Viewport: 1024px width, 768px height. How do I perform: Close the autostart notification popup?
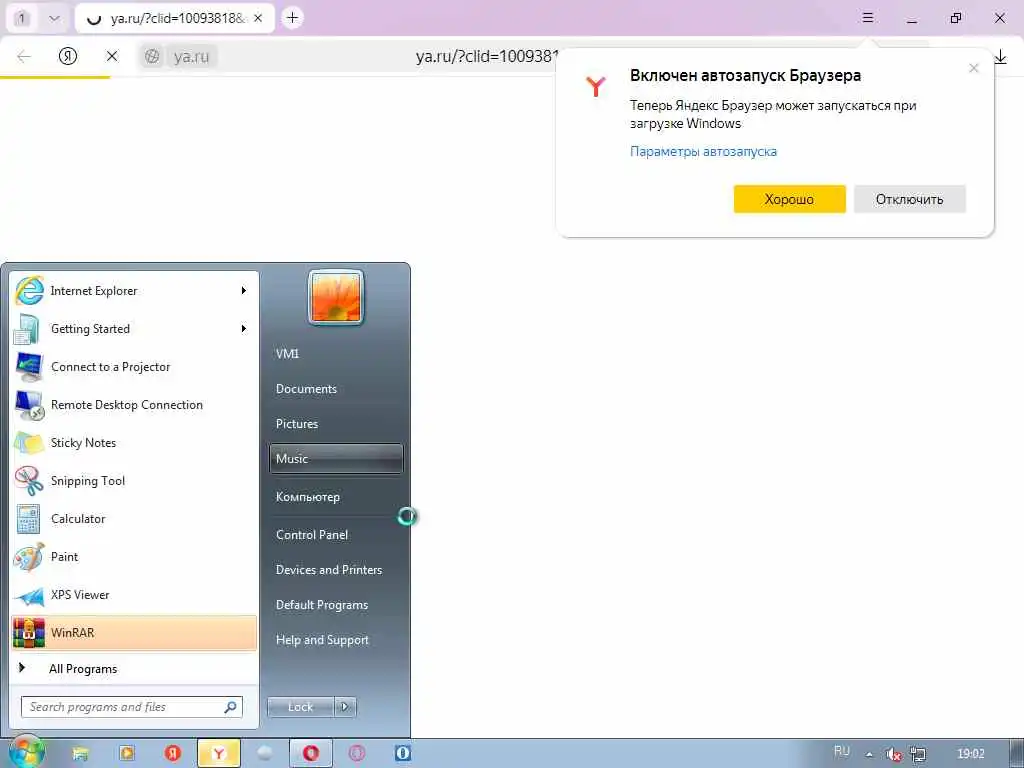pos(974,68)
